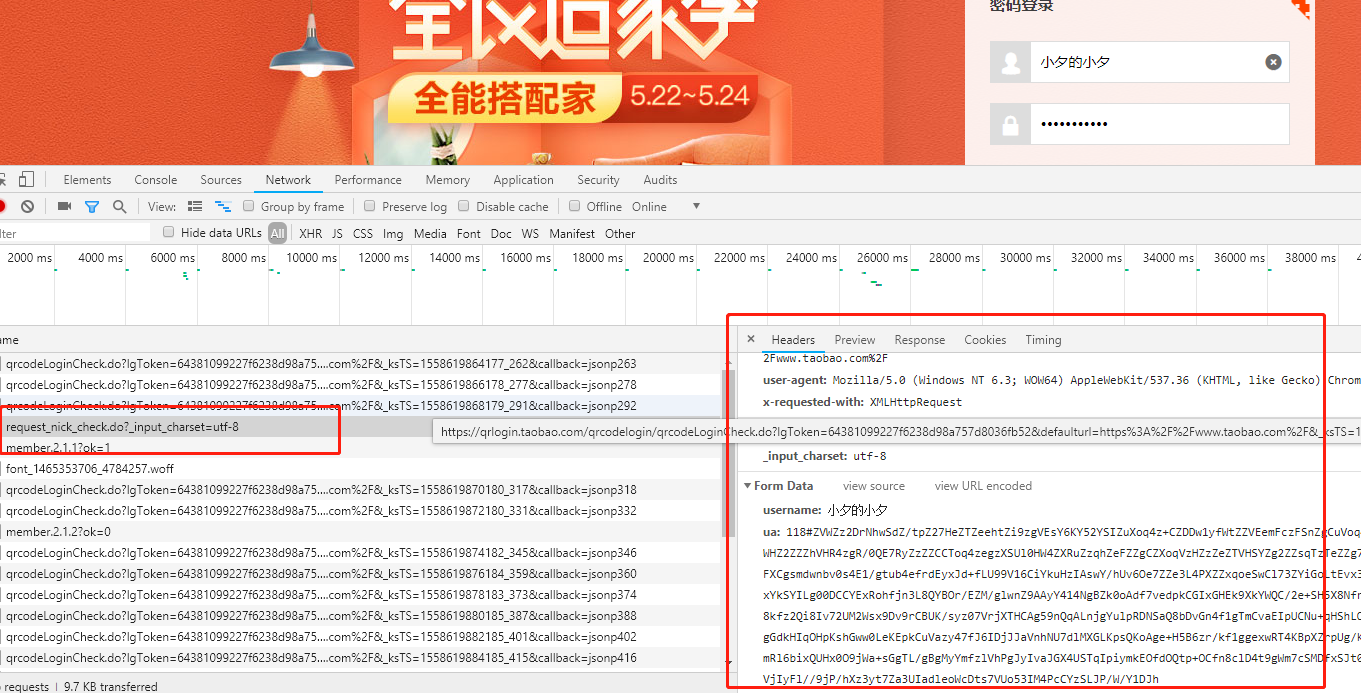Select the Network tab
The height and width of the screenshot is (693, 1361).
[x=288, y=180]
